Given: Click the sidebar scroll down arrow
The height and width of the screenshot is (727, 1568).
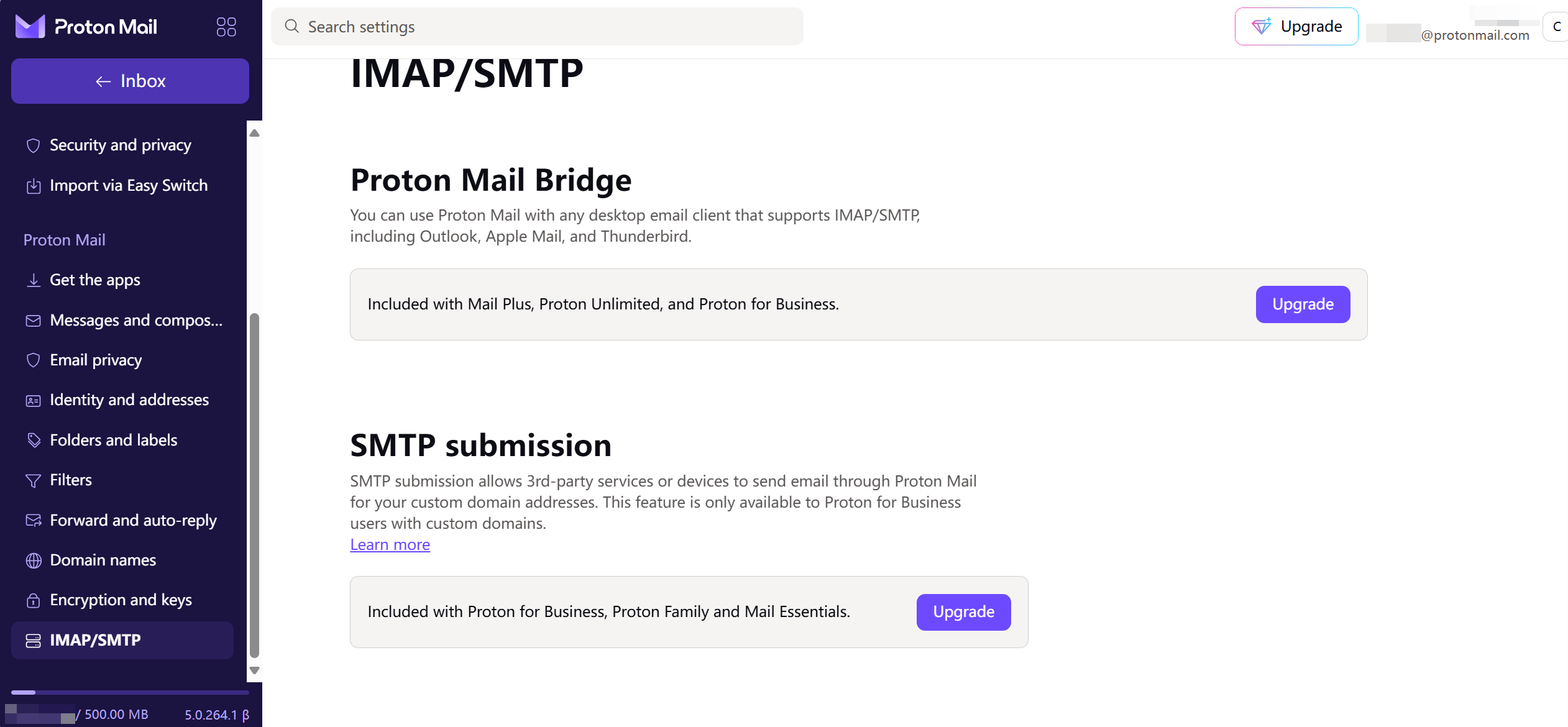Looking at the screenshot, I should coord(254,670).
